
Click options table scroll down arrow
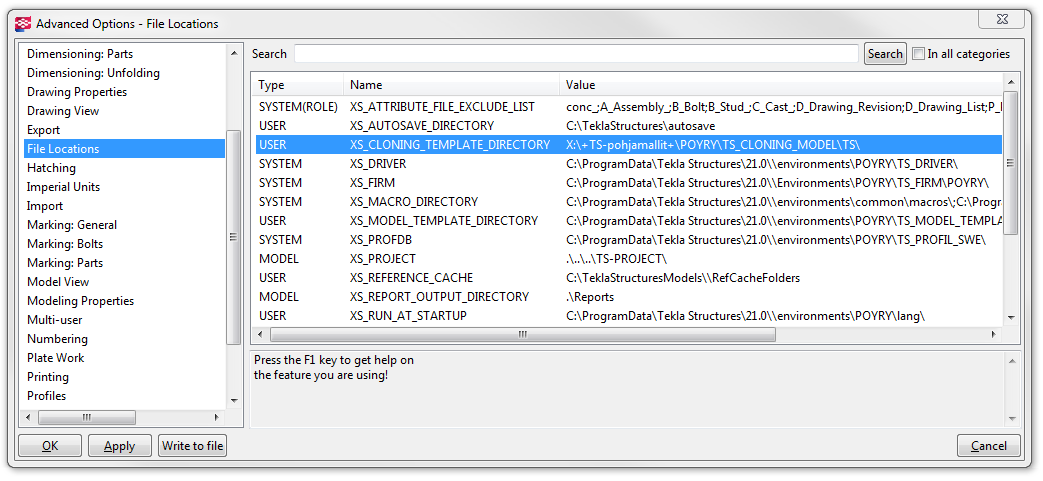point(1011,318)
